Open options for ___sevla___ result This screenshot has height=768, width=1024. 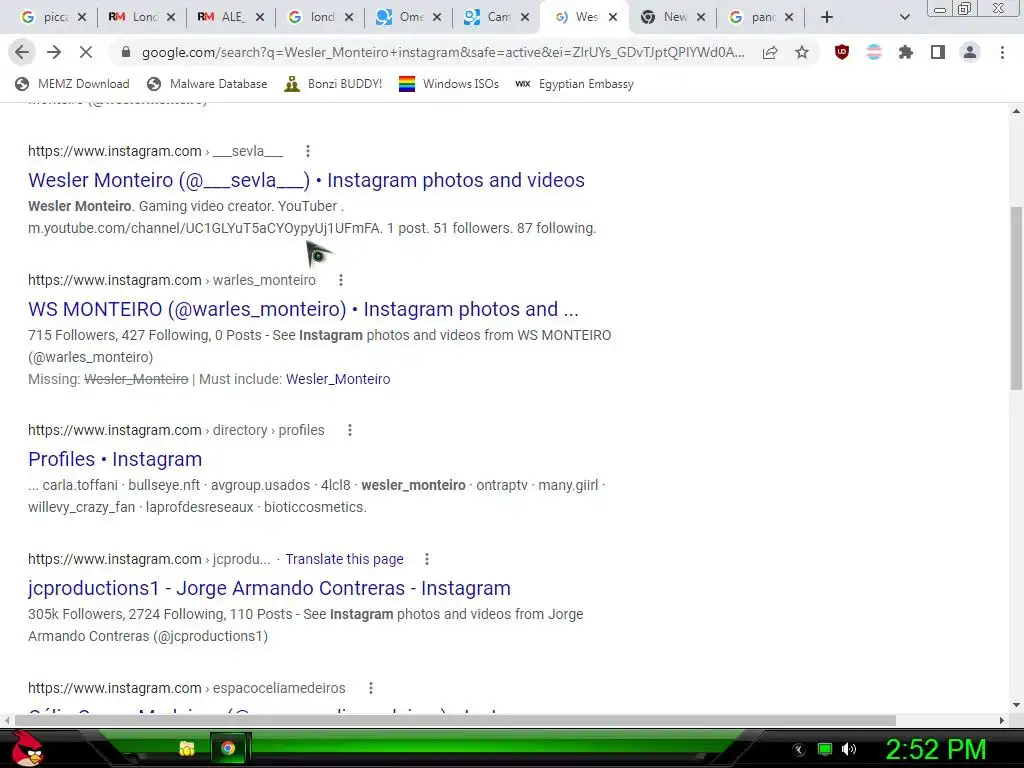pyautogui.click(x=308, y=151)
